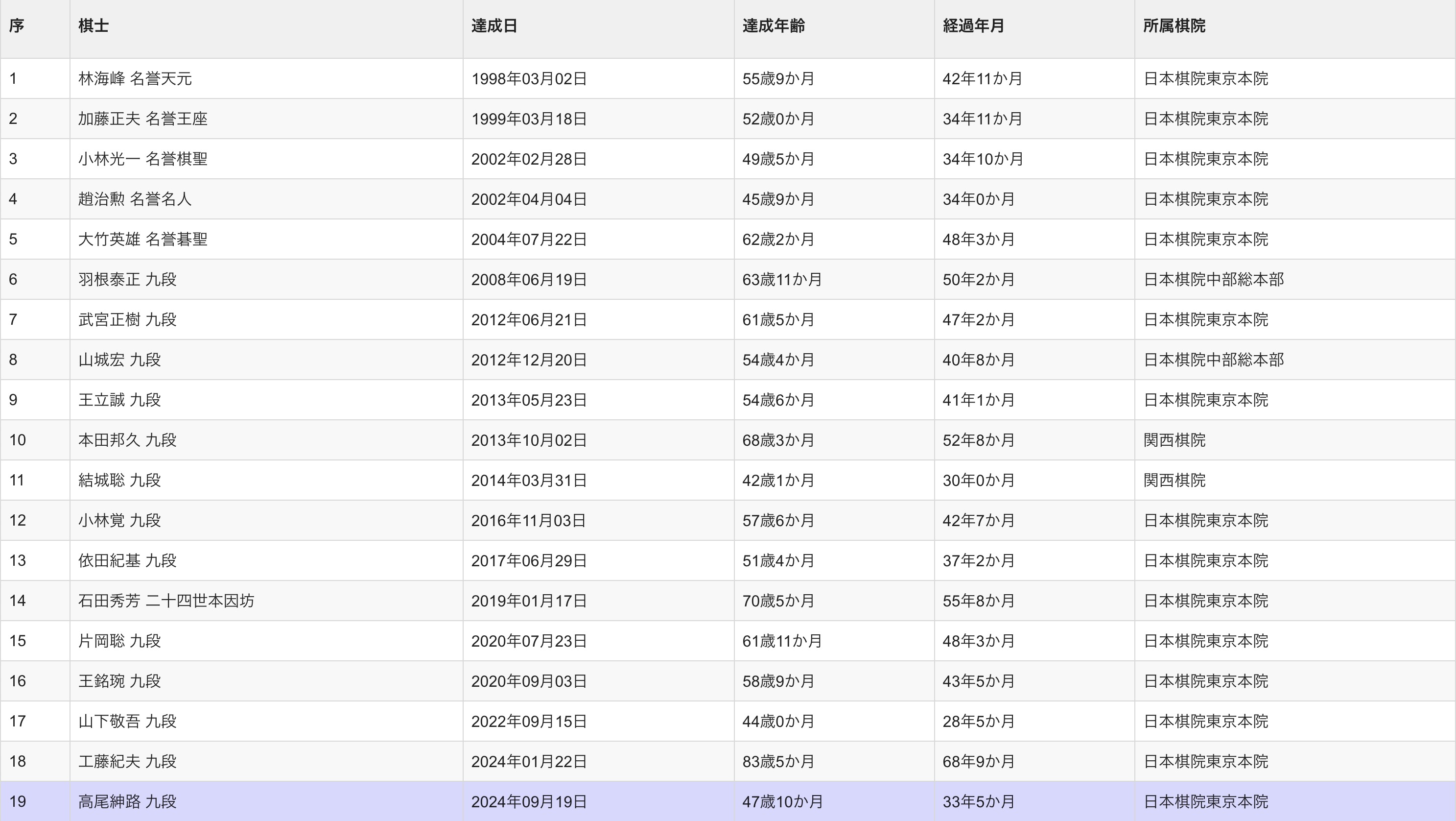Click the 結城聡 九段 cell
1456x821 pixels.
119,480
